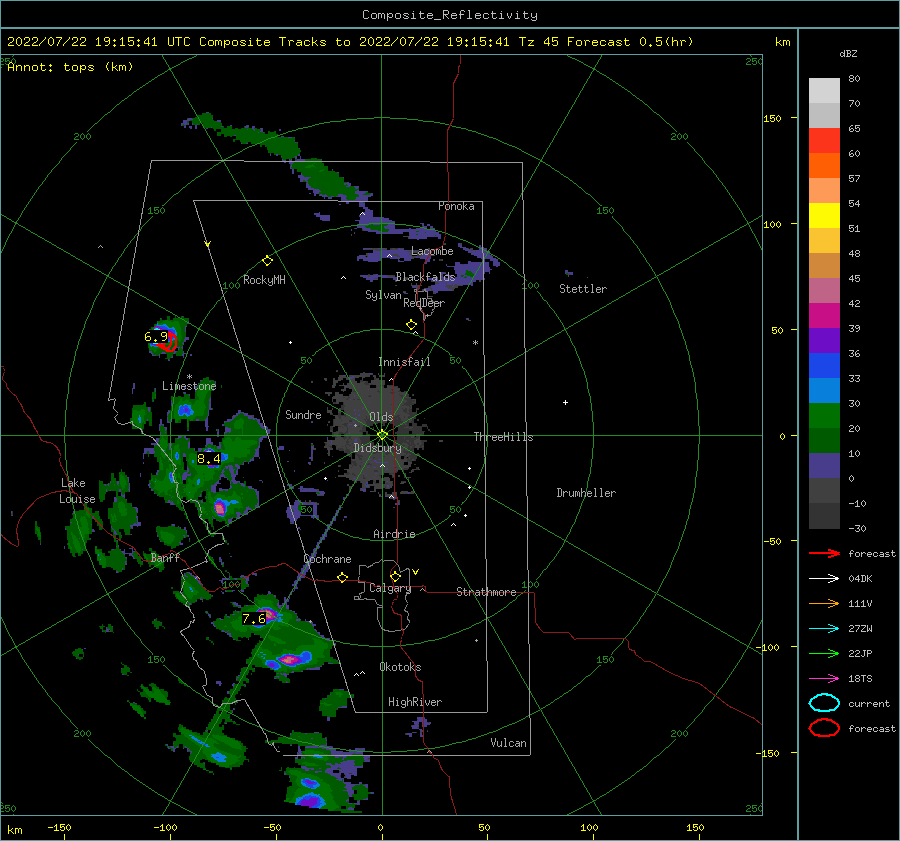Image resolution: width=900 pixels, height=841 pixels.
Task: Click the Calgary city label
Action: (x=390, y=588)
